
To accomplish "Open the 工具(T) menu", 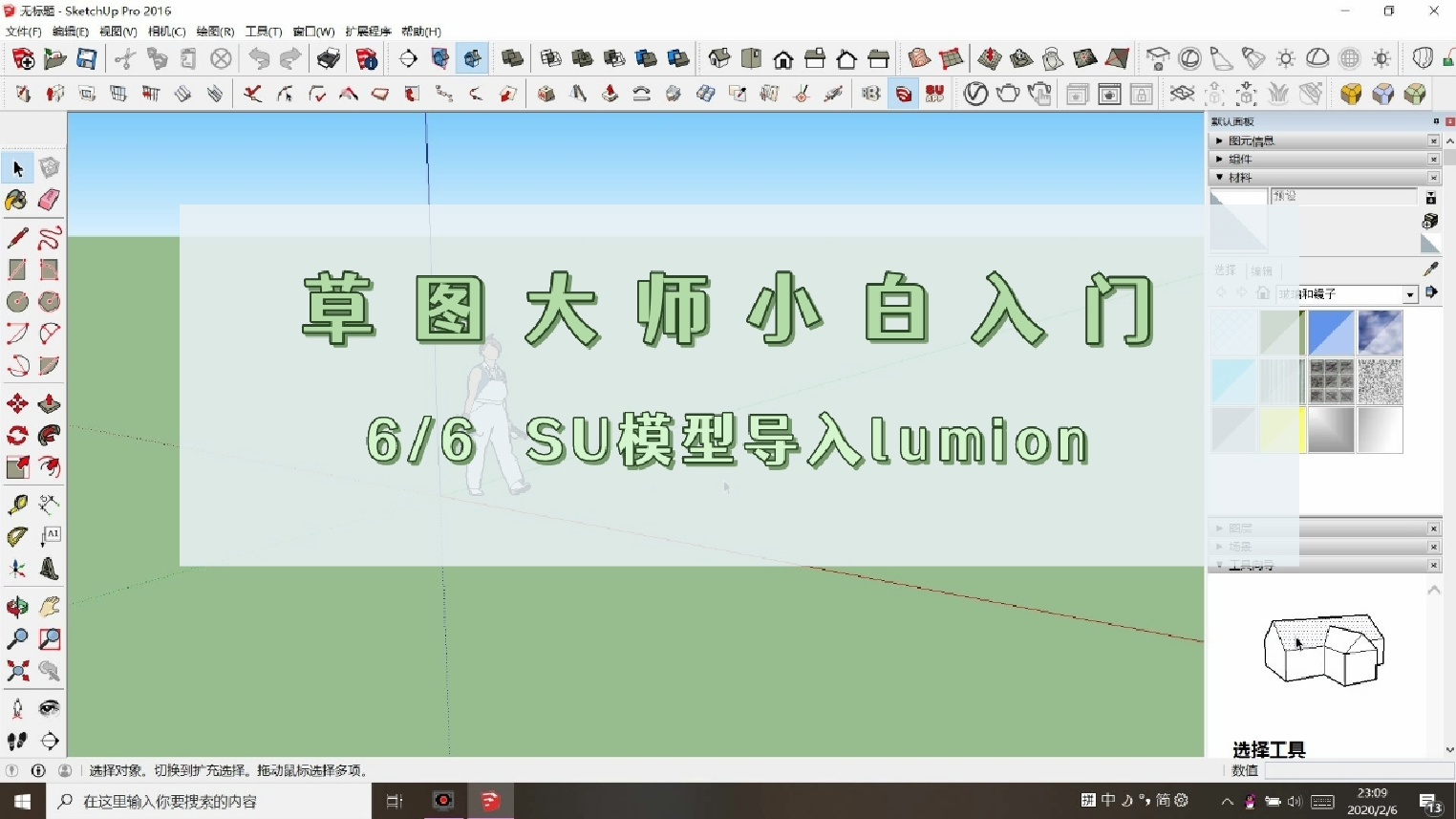I will point(264,32).
